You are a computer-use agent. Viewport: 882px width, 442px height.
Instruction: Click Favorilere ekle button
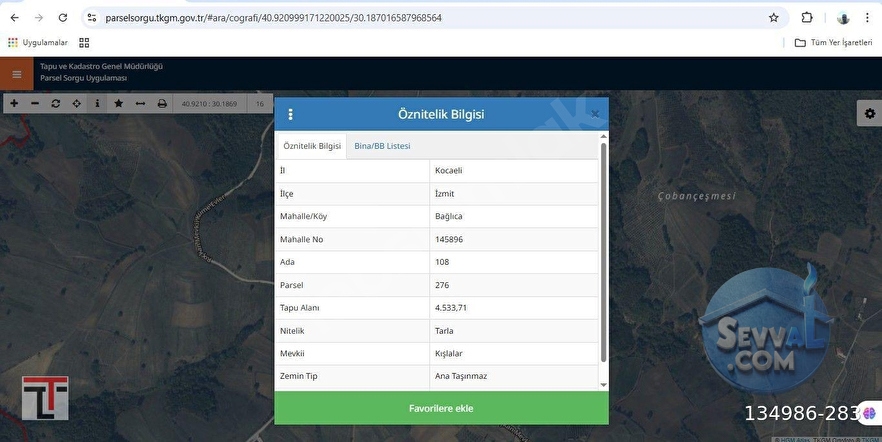tap(441, 408)
